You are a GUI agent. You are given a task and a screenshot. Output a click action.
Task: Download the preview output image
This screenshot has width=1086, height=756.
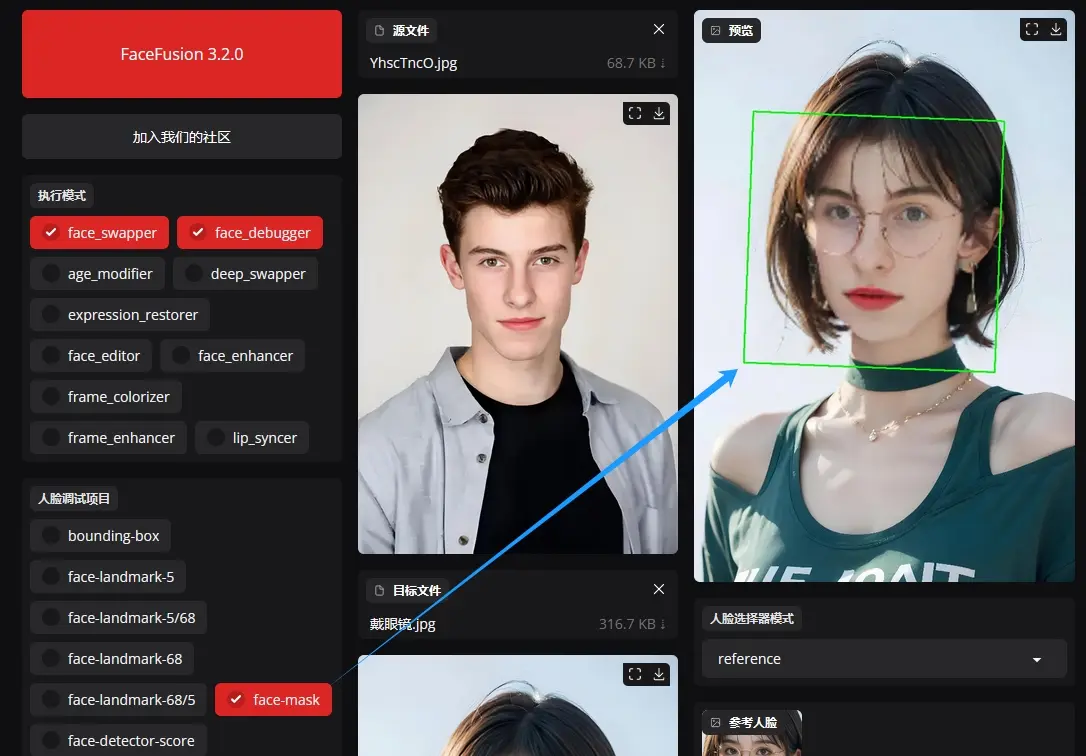(x=1056, y=30)
